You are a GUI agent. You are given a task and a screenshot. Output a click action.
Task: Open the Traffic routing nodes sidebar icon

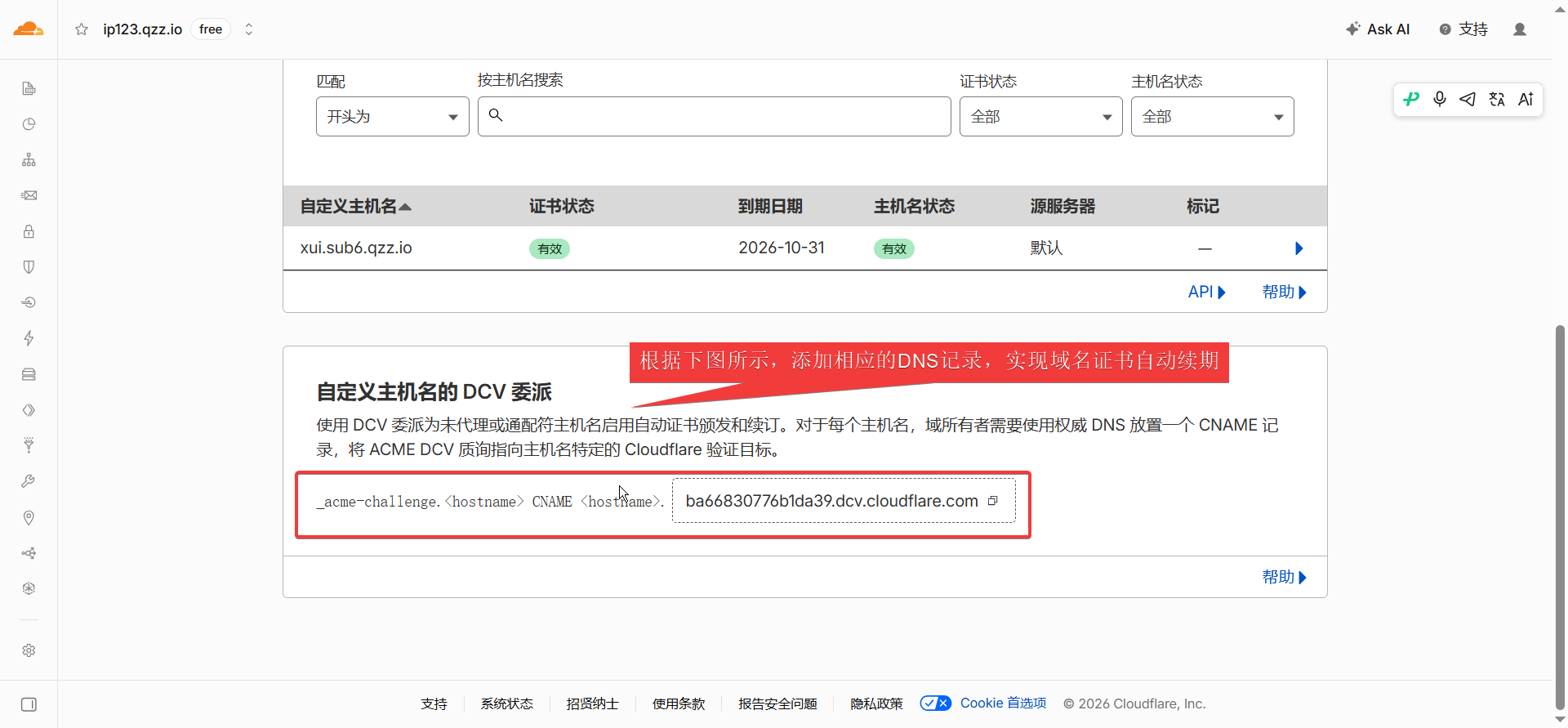point(29,553)
